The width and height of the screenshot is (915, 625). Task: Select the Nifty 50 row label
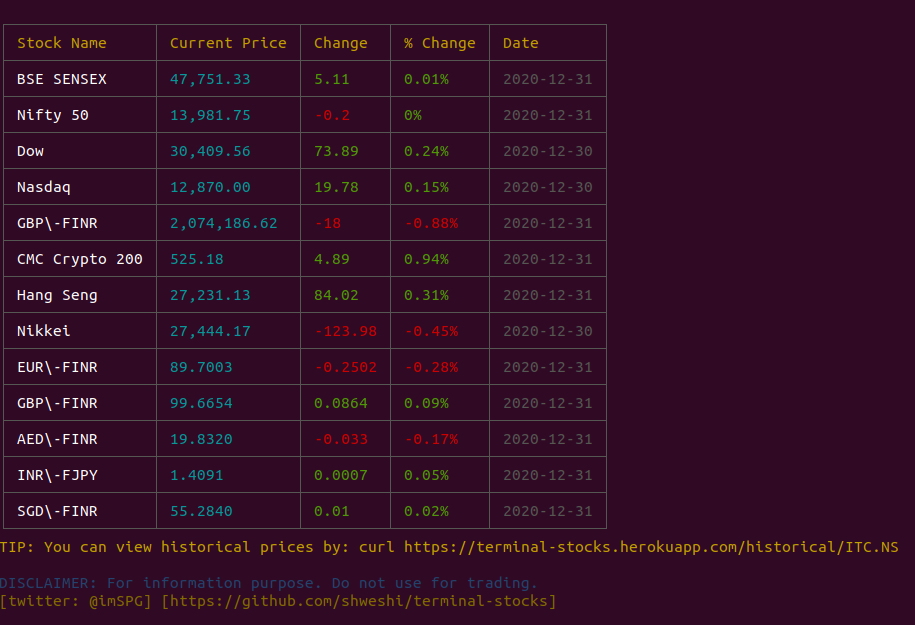point(50,115)
